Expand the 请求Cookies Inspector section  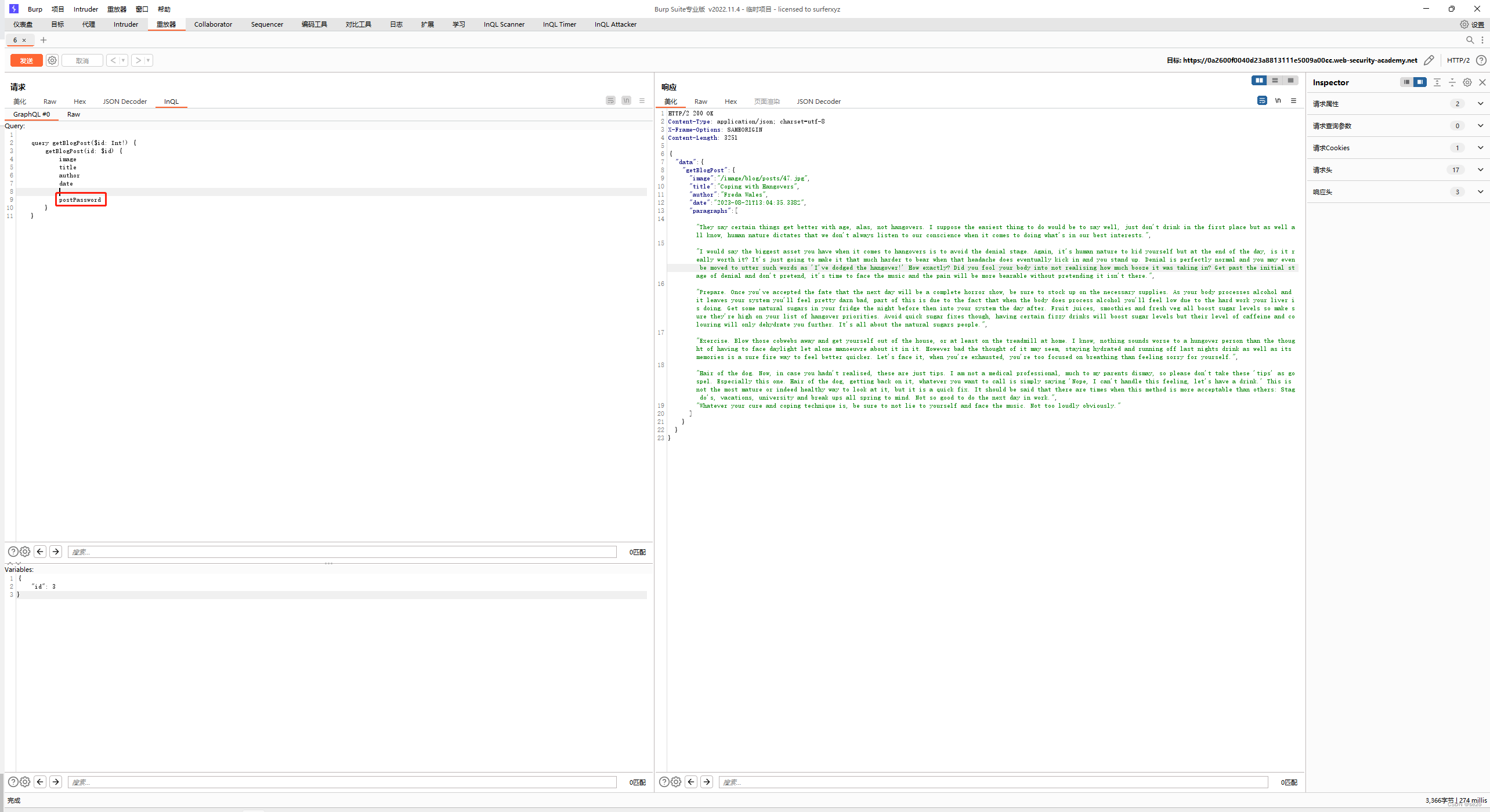(x=1480, y=147)
